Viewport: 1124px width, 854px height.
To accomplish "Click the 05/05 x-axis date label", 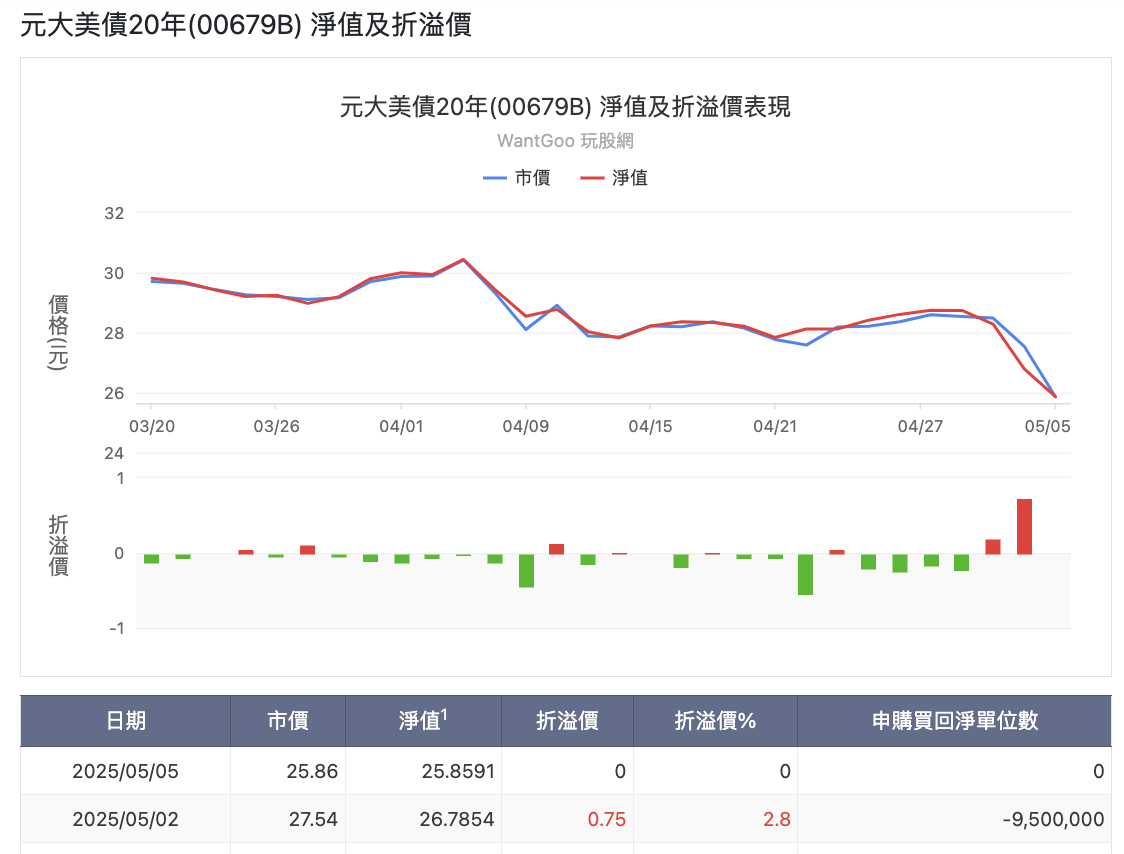I will tap(1047, 427).
